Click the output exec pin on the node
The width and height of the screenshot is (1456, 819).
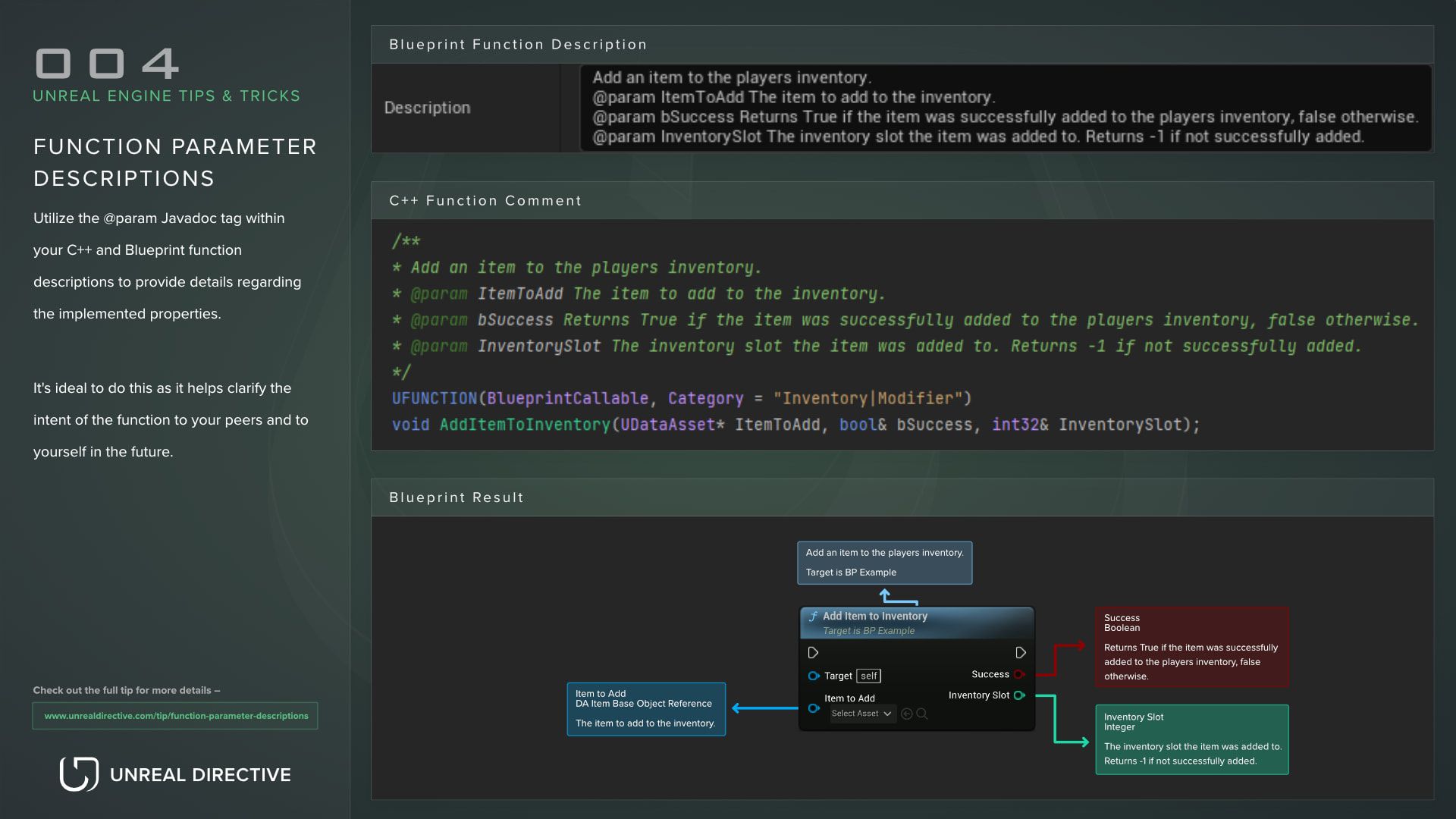click(x=1020, y=652)
